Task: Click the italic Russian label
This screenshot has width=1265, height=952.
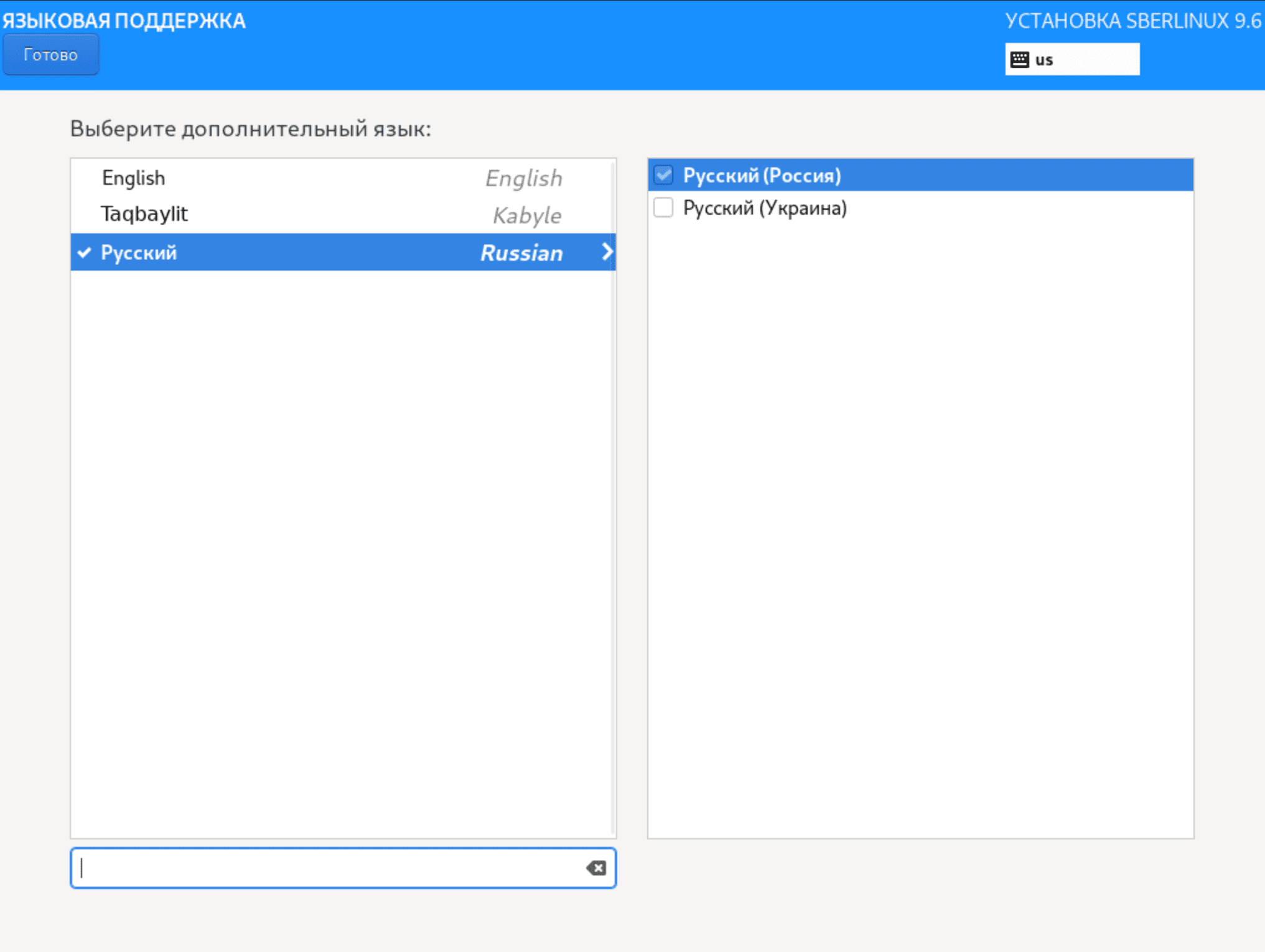Action: pyautogui.click(x=521, y=253)
